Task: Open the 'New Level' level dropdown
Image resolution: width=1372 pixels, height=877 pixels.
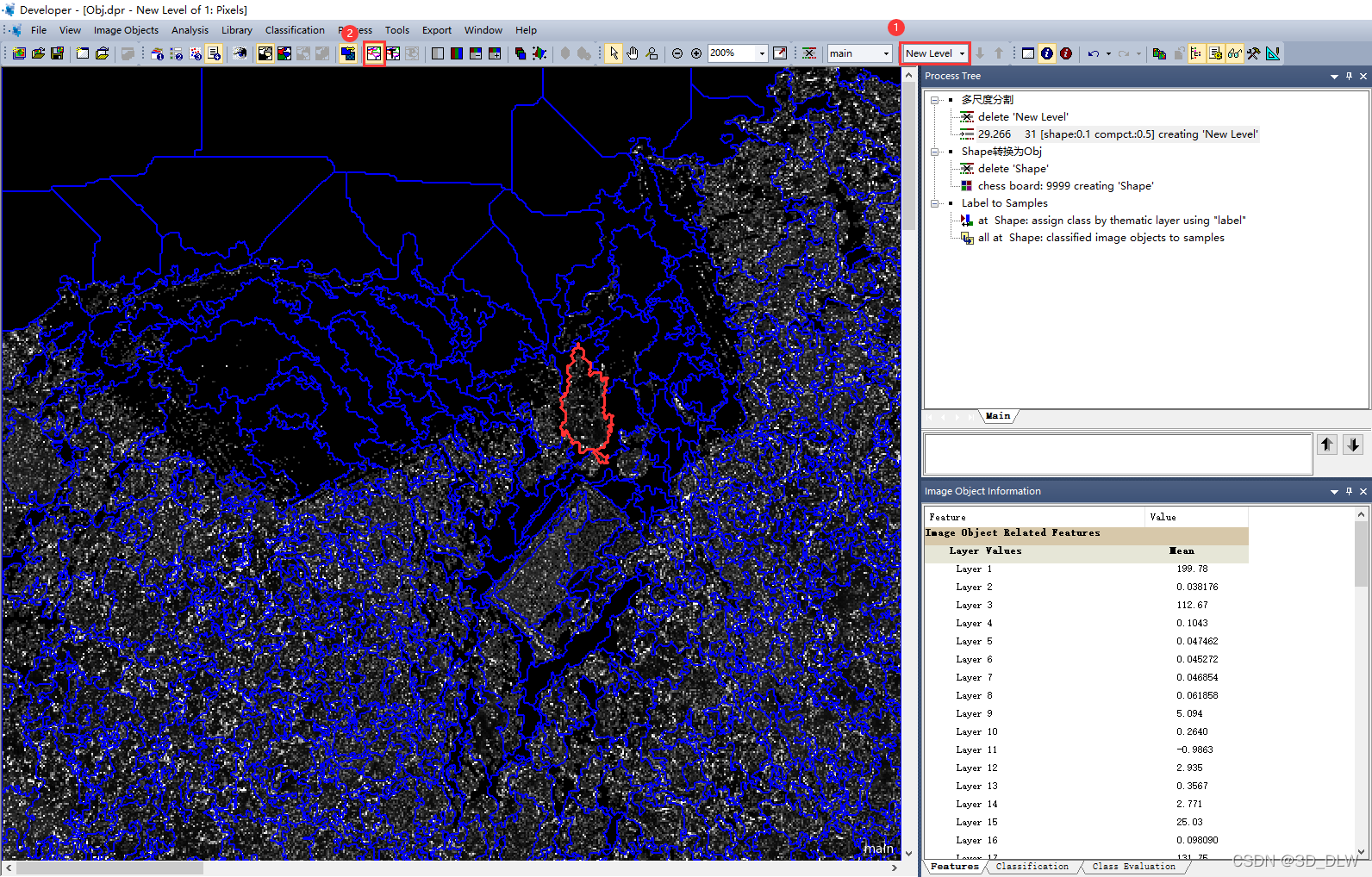Action: [962, 53]
